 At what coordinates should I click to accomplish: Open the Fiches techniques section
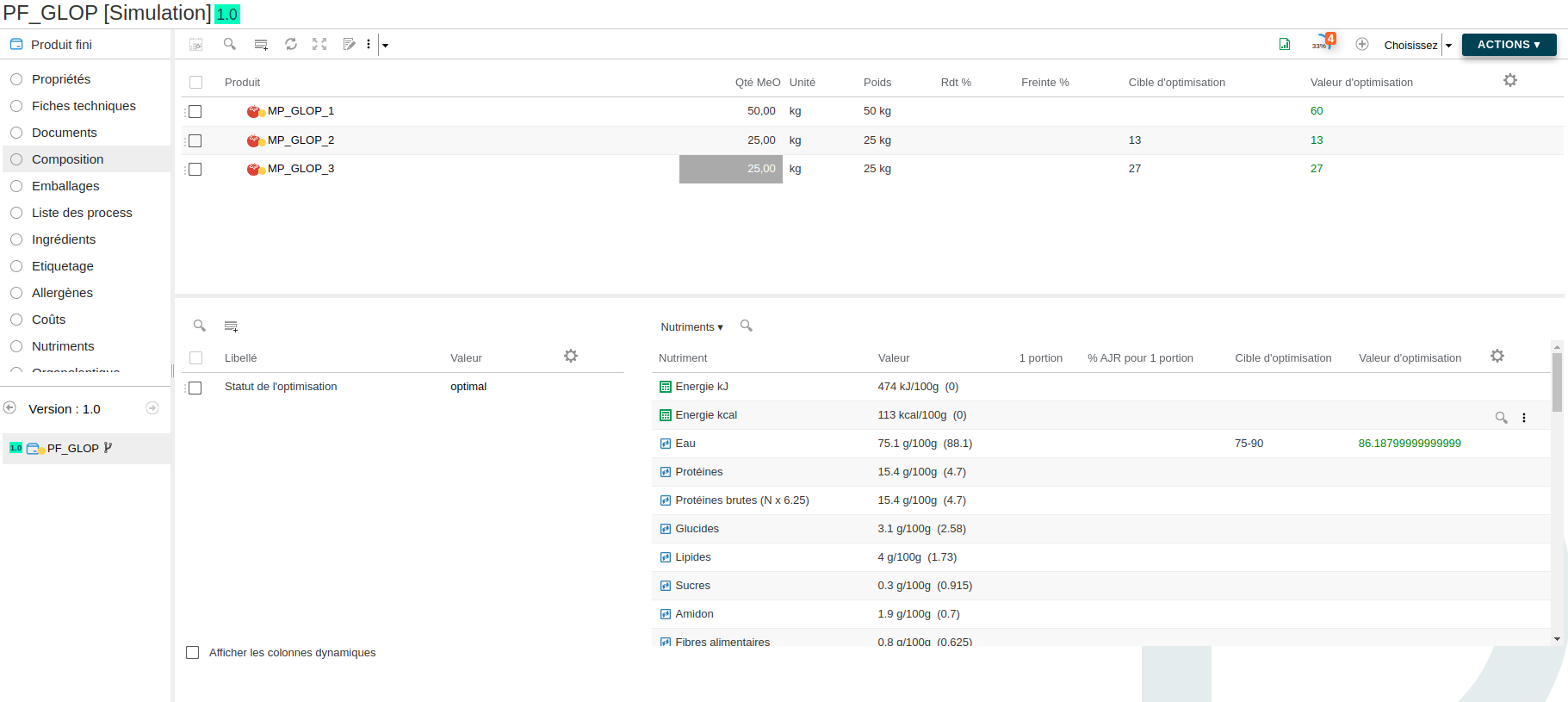pyautogui.click(x=84, y=105)
